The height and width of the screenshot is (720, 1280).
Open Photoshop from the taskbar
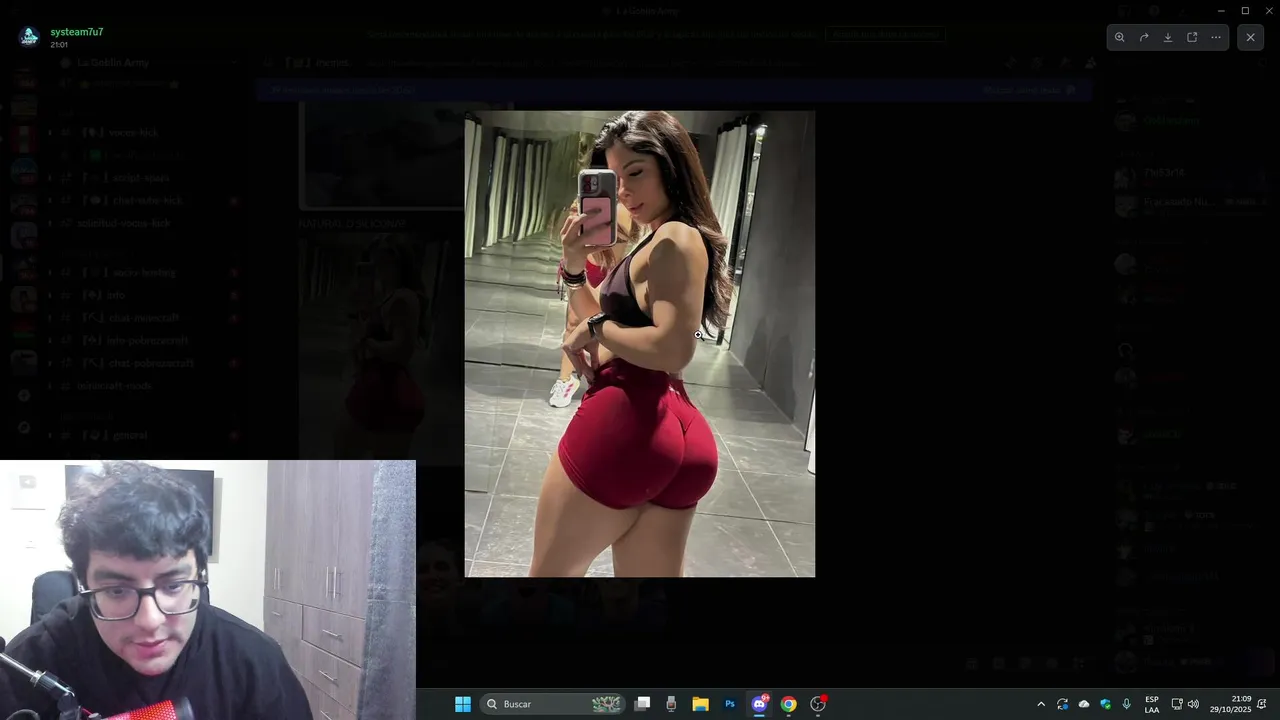pos(730,704)
